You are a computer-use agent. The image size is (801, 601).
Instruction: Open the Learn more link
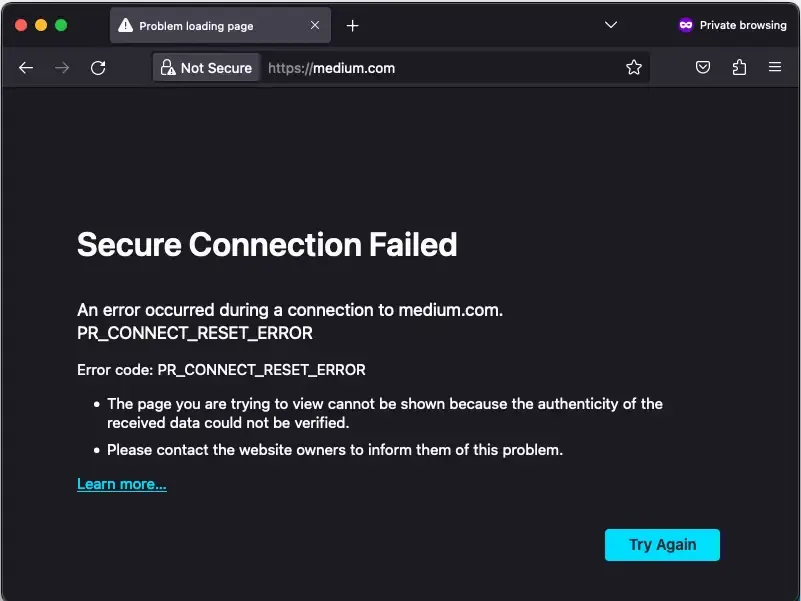pyautogui.click(x=121, y=484)
